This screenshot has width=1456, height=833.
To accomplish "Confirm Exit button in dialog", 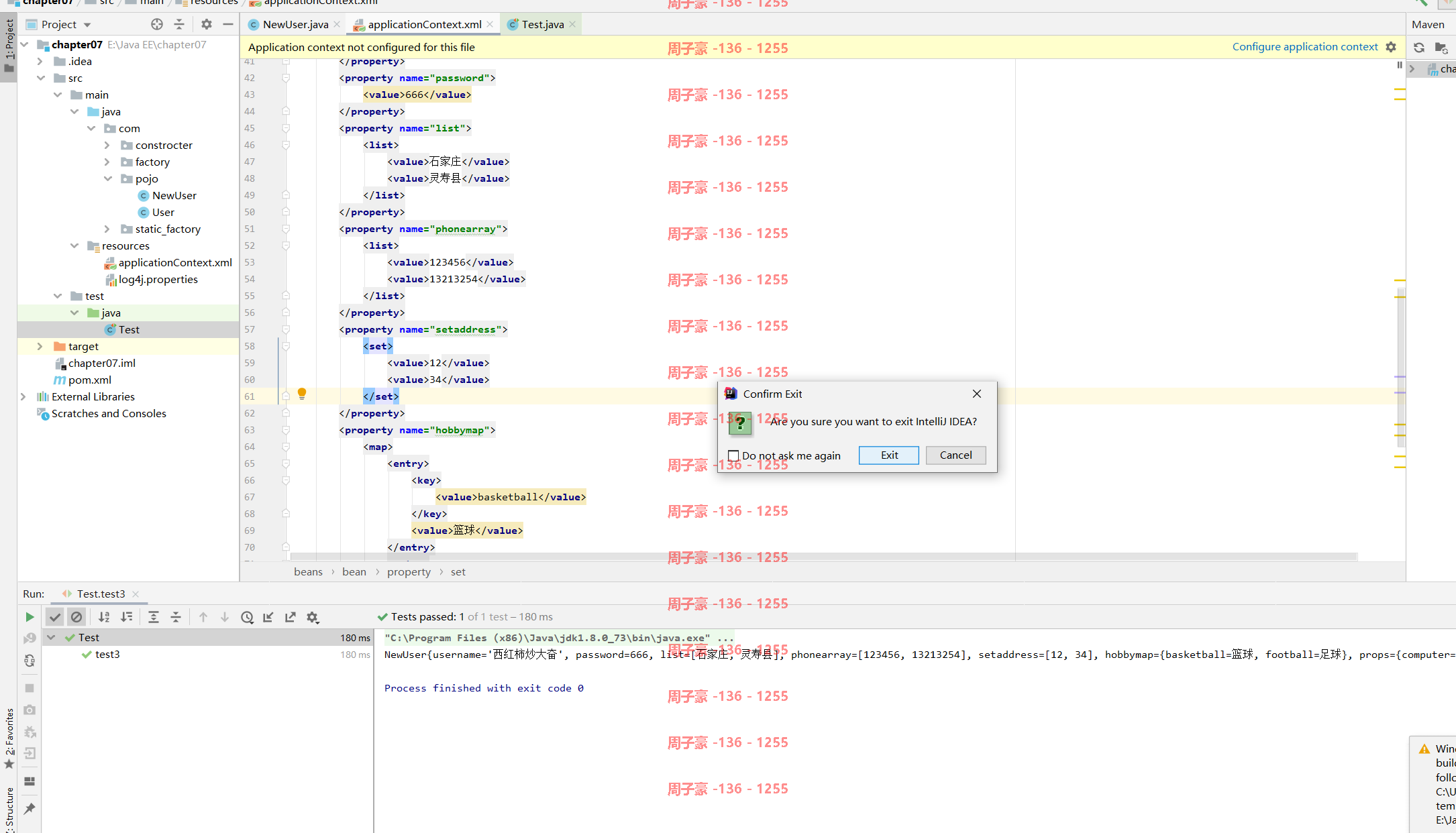I will point(889,455).
